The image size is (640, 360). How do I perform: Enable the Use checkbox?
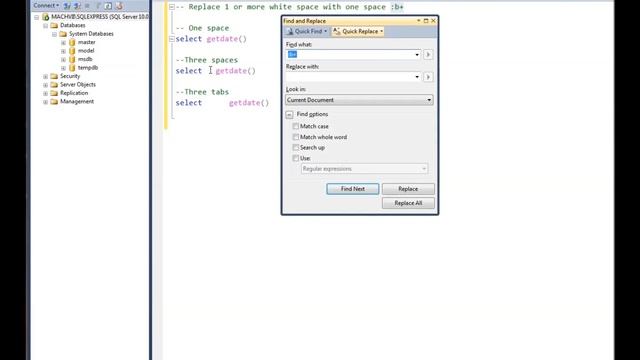pyautogui.click(x=296, y=158)
